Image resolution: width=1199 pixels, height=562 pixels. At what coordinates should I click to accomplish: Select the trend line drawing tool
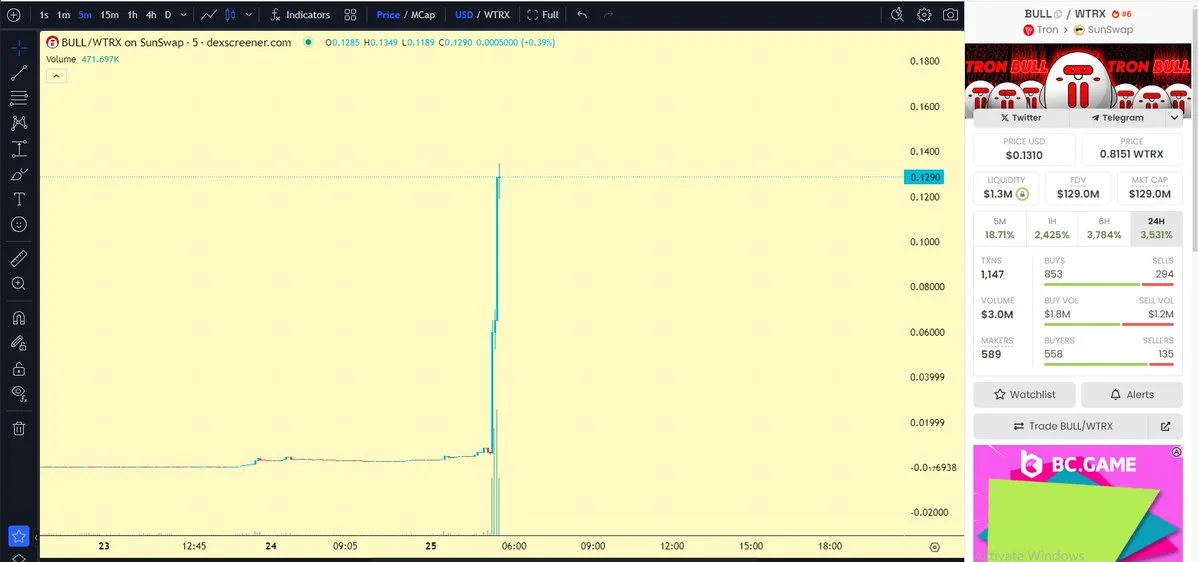tap(19, 73)
